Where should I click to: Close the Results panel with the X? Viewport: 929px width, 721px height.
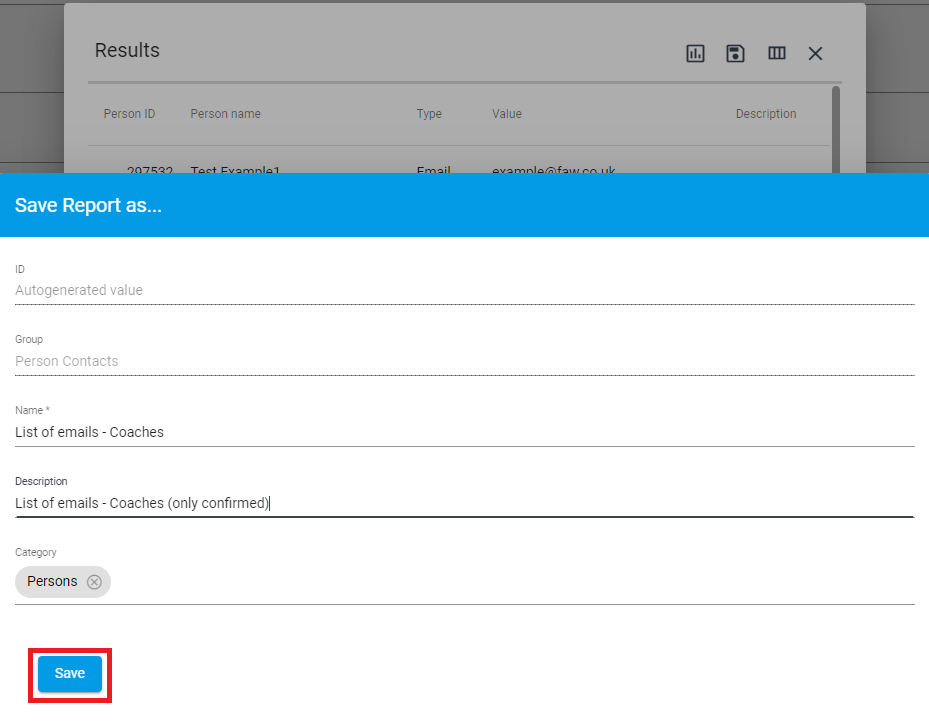click(815, 54)
